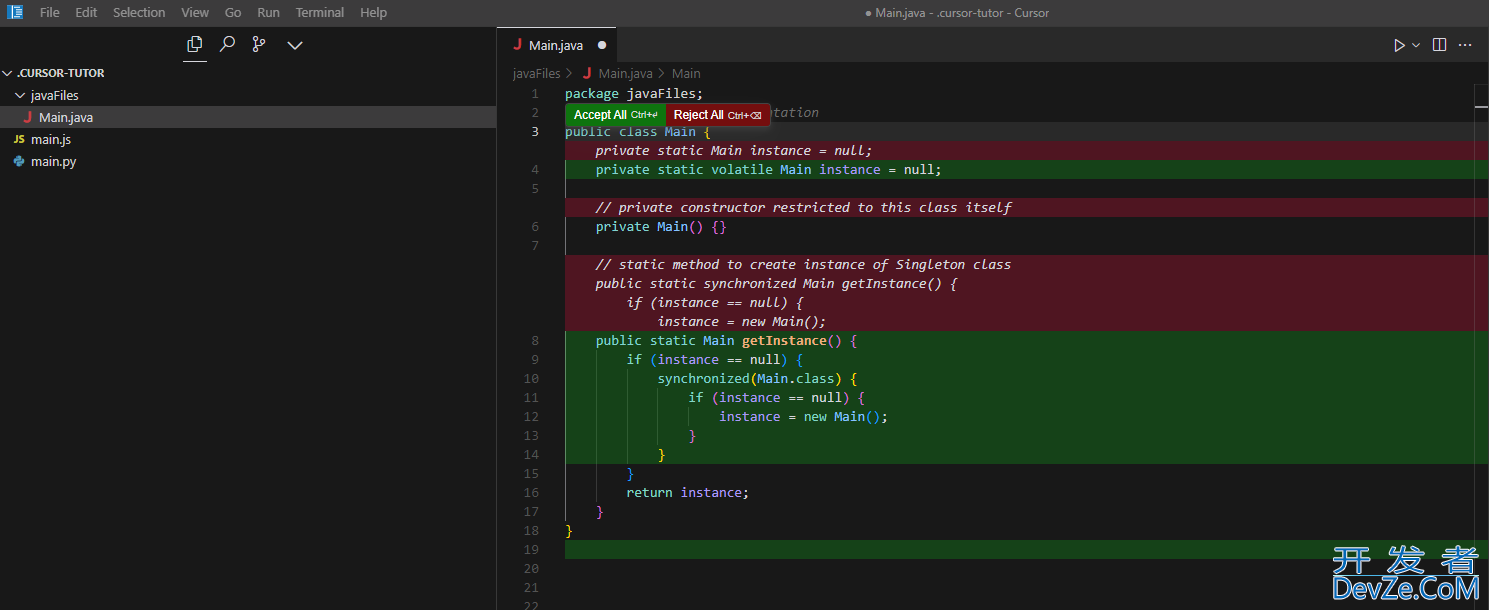
Task: Click removed comment 'private constructor restricted' line
Action: pos(803,207)
